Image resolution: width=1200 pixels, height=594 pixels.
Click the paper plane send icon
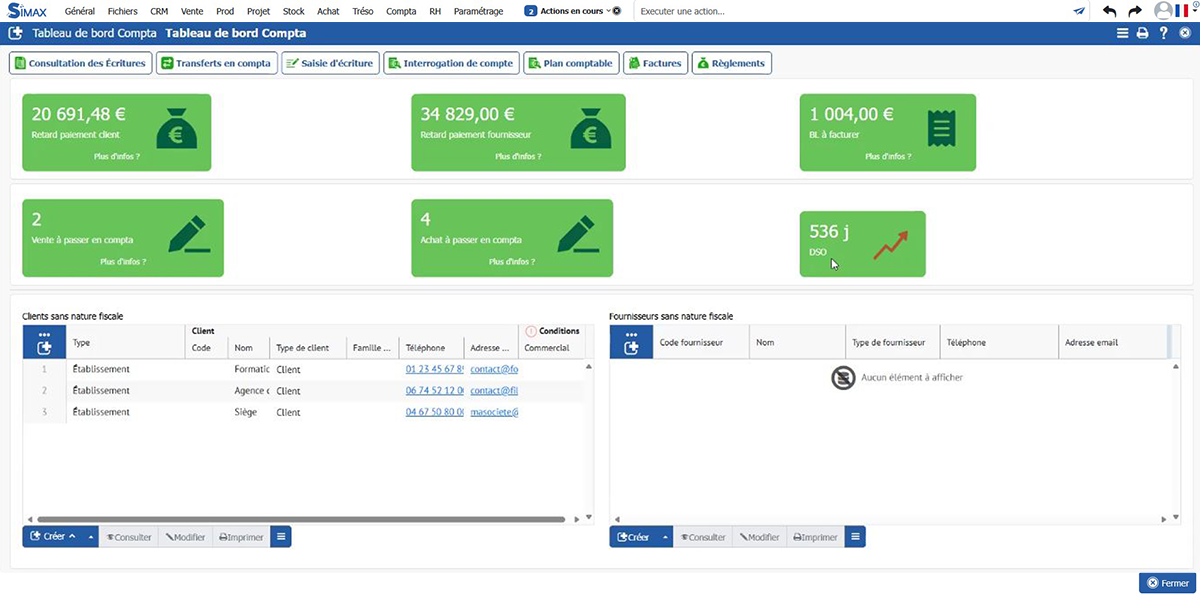tap(1079, 11)
